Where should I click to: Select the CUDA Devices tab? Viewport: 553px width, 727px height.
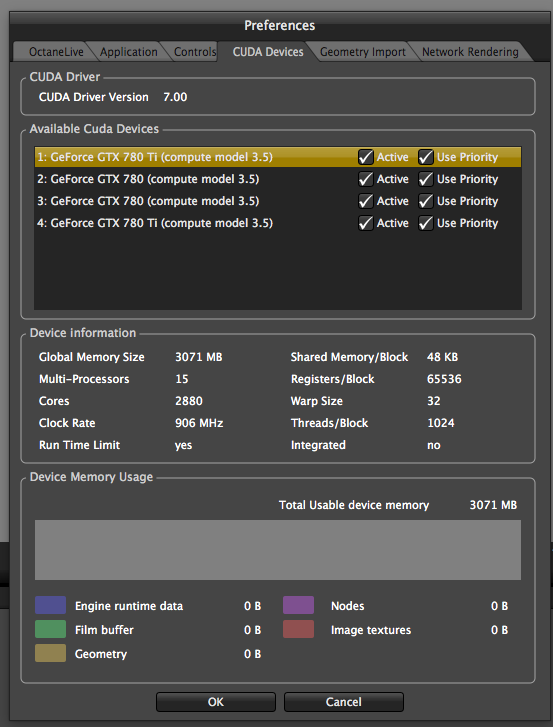tap(268, 51)
